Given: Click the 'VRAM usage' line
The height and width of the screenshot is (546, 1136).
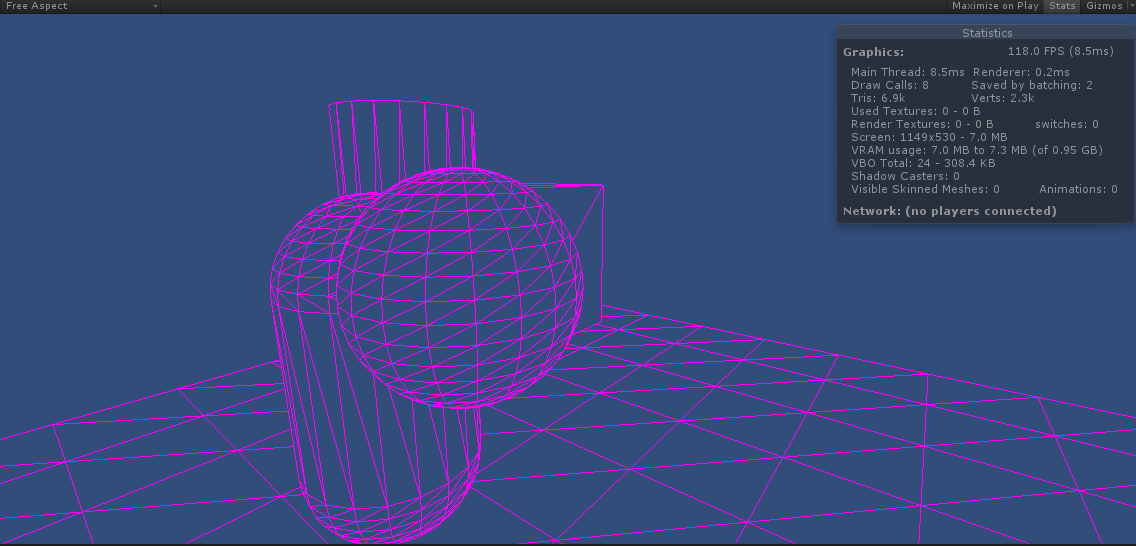Looking at the screenshot, I should (x=977, y=151).
